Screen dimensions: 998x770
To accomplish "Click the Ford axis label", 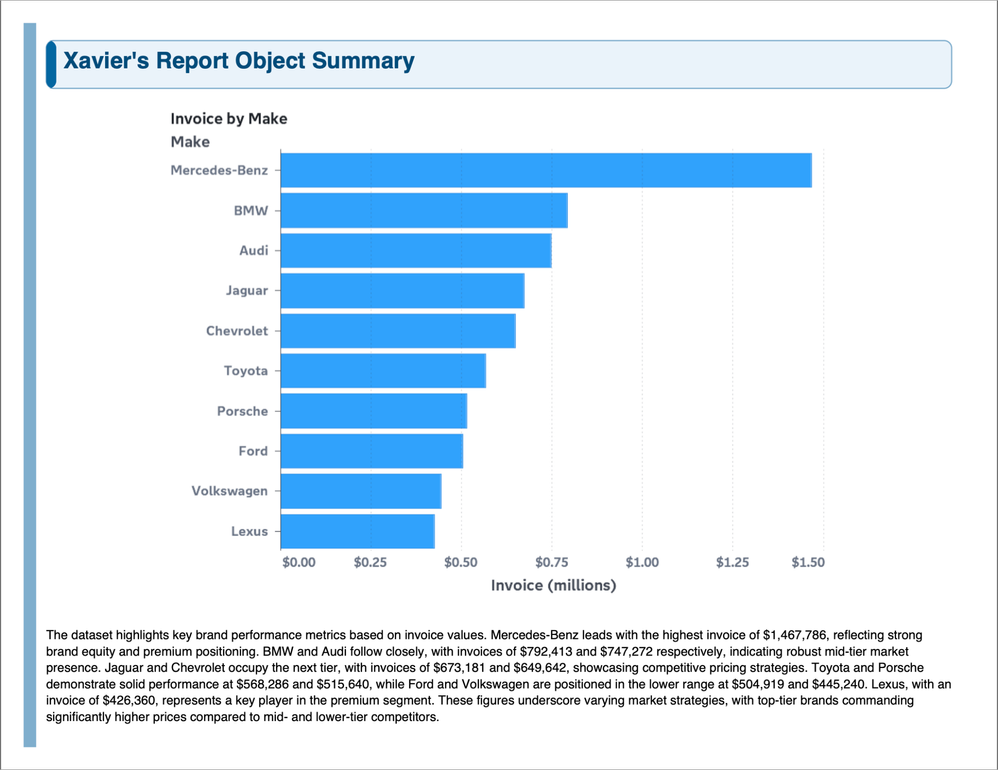I will 253,451.
